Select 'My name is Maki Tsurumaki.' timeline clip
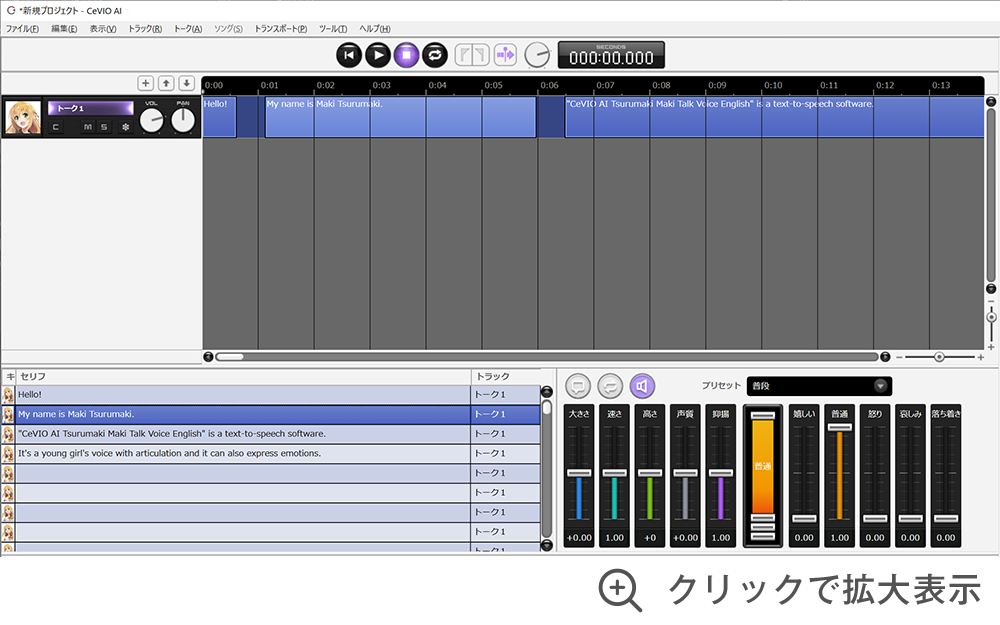Viewport: 1000px width, 625px height. pyautogui.click(x=401, y=117)
